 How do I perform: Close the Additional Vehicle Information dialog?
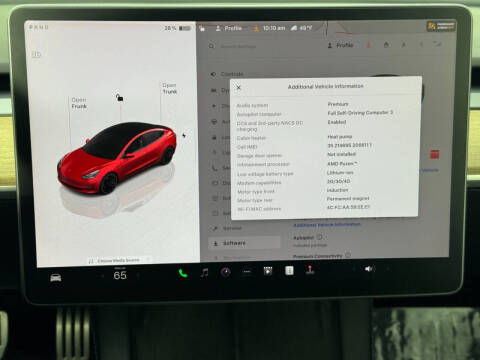pos(238,88)
